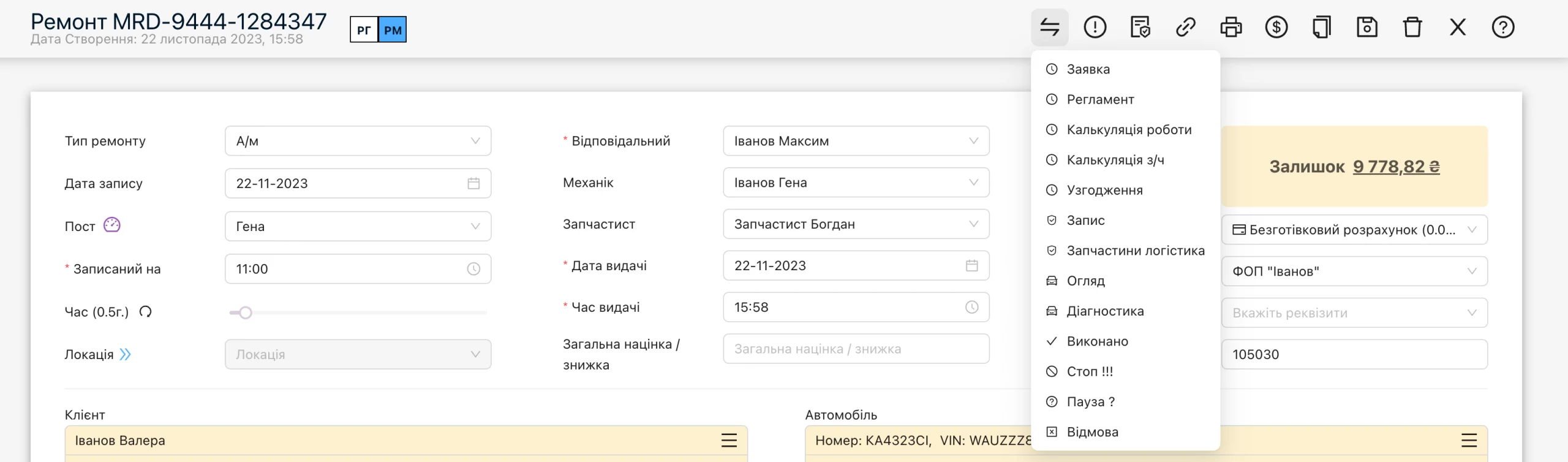Image resolution: width=1568 pixels, height=462 pixels.
Task: Click Залишок amount 9 778,82 ₴
Action: coord(1396,167)
